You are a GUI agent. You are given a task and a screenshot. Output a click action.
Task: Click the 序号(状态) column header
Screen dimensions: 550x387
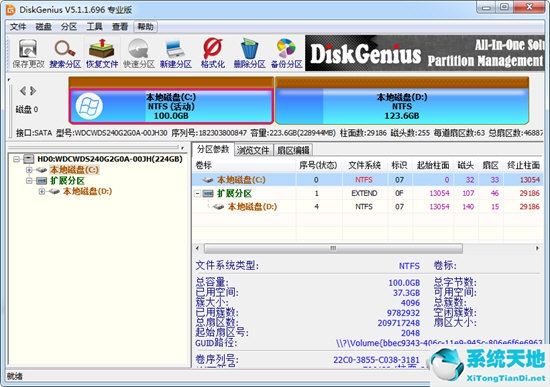click(318, 165)
